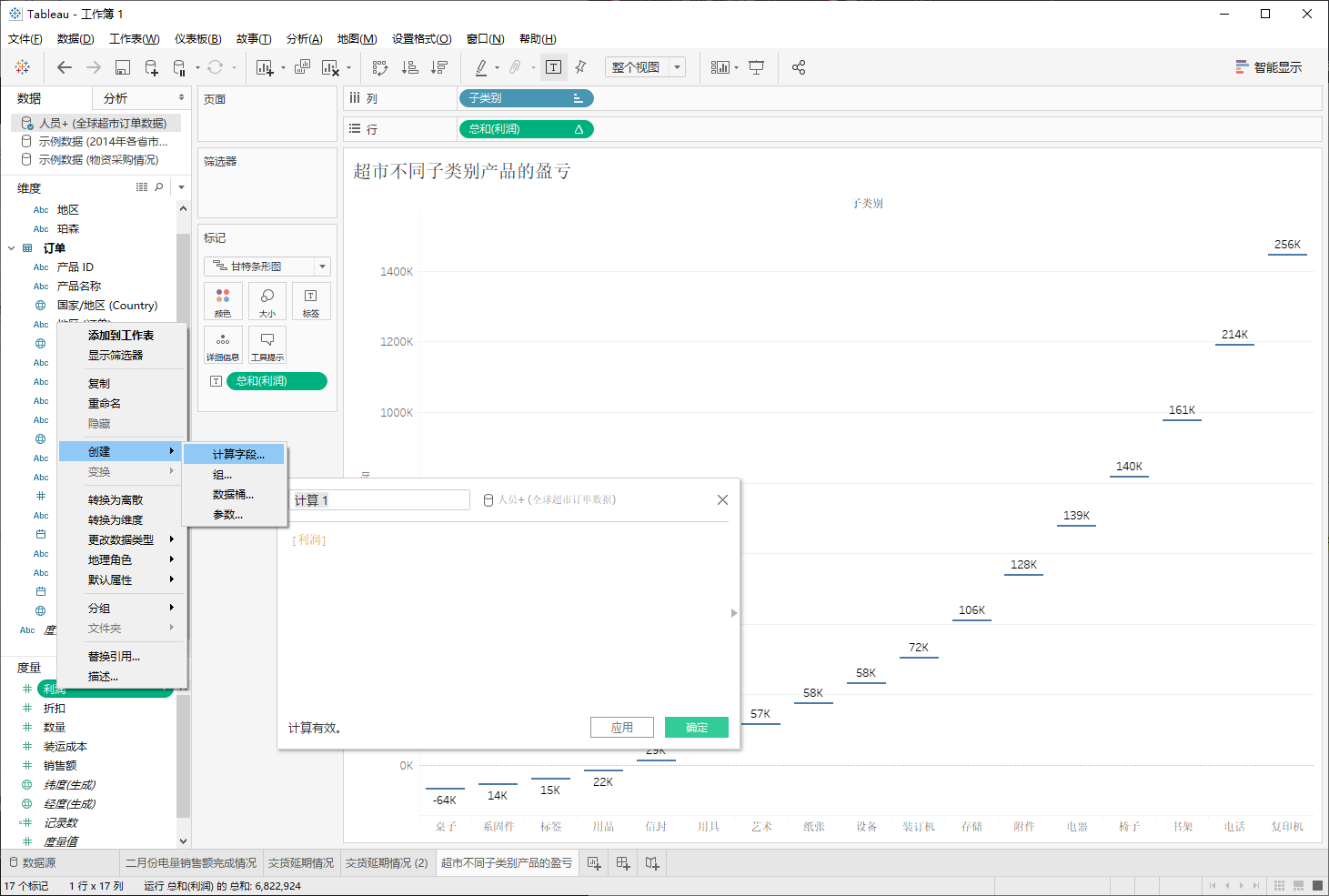Click the undo back arrow
Viewport: 1329px width, 896px height.
click(65, 67)
